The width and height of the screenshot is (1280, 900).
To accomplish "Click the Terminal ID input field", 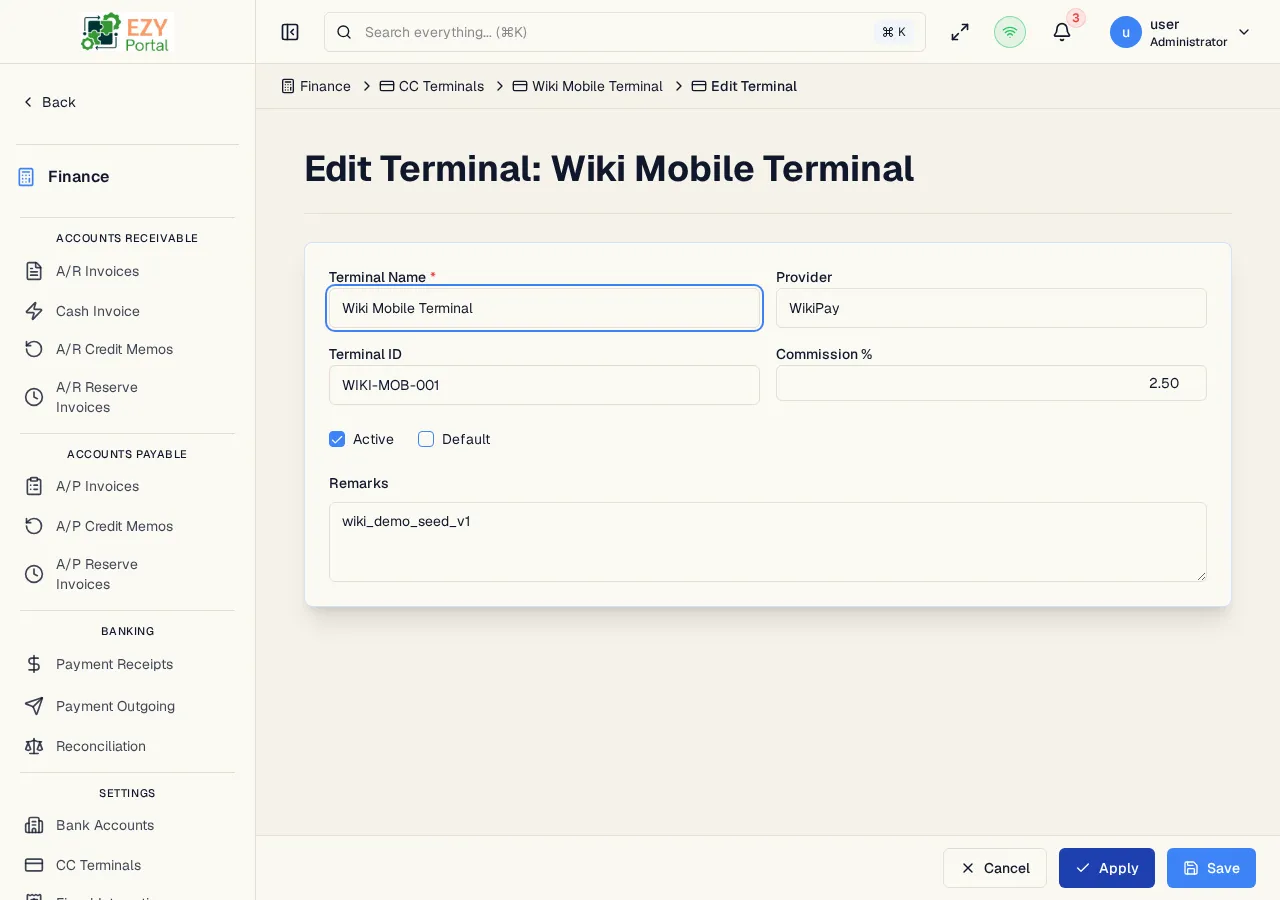I will coord(544,385).
